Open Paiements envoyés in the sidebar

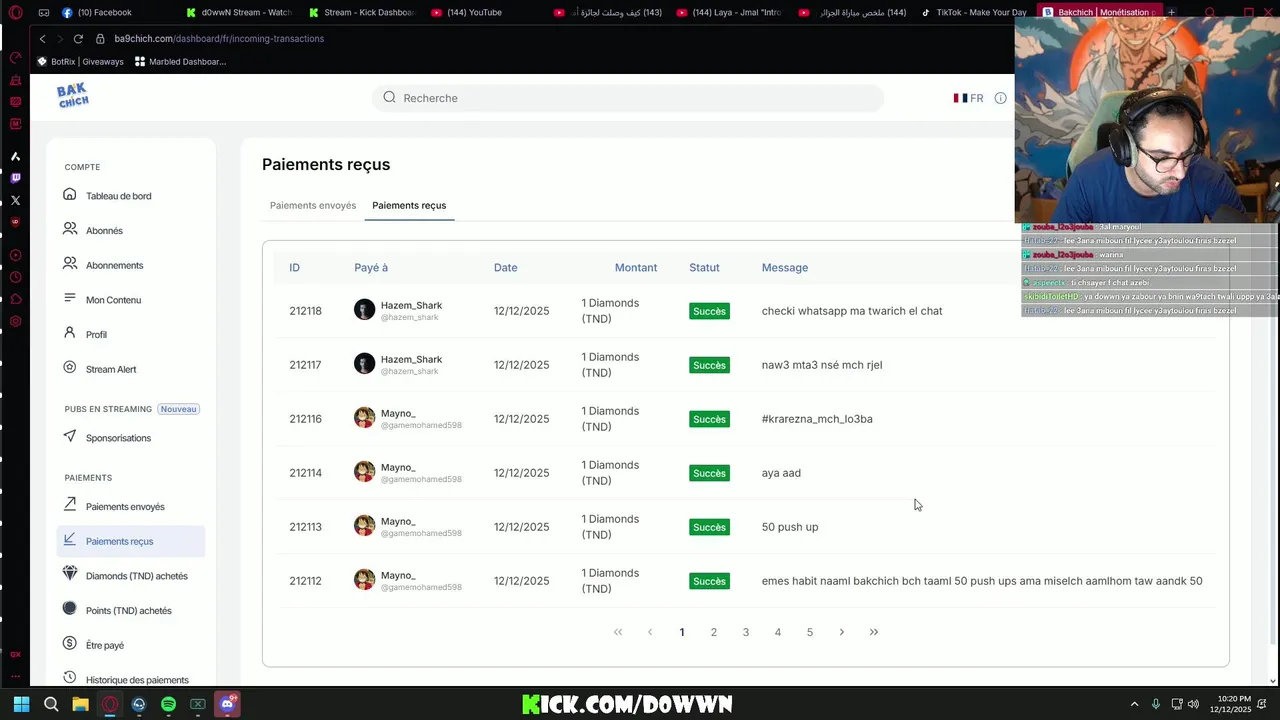click(x=125, y=507)
